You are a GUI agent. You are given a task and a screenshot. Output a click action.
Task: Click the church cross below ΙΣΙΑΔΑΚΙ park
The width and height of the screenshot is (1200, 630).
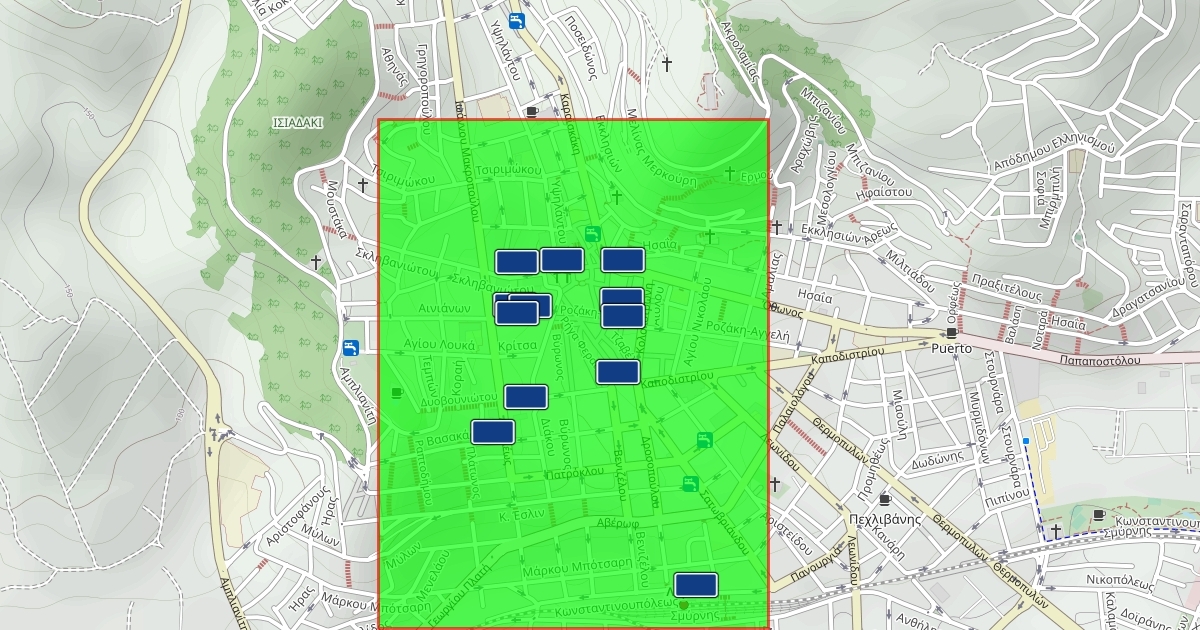(316, 262)
